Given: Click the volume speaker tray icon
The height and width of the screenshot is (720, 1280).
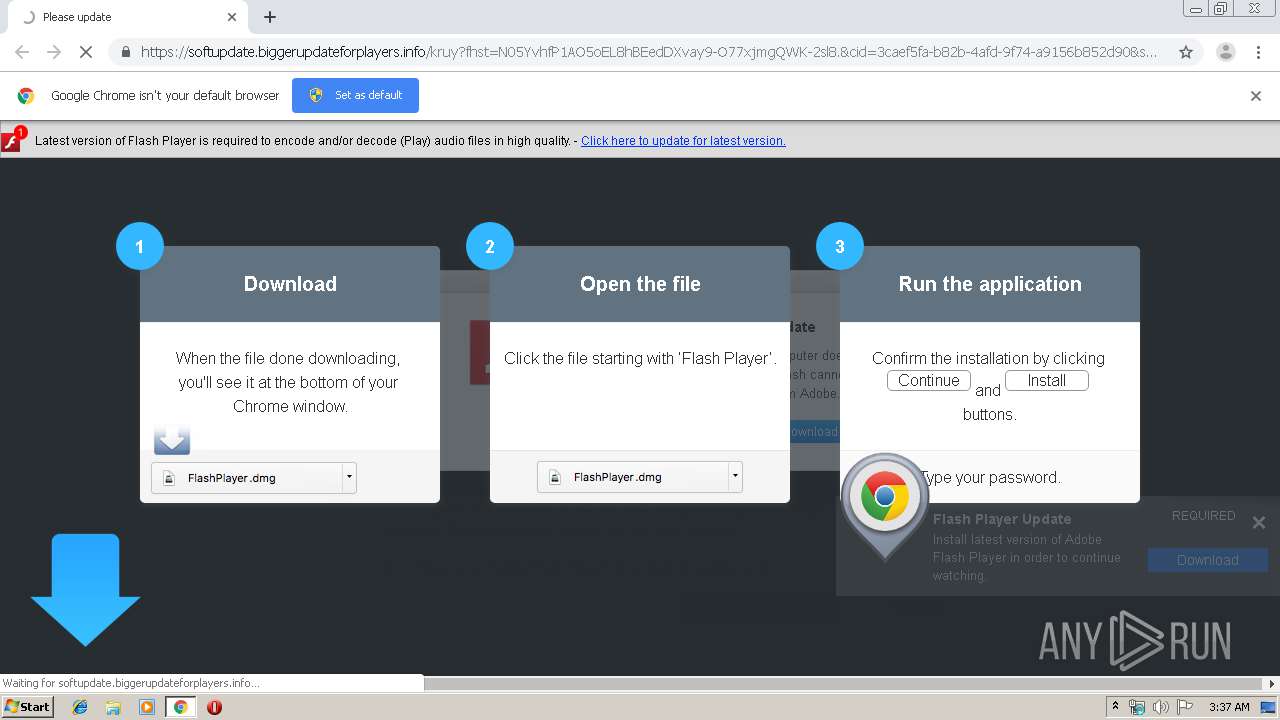Looking at the screenshot, I should coord(1161,707).
